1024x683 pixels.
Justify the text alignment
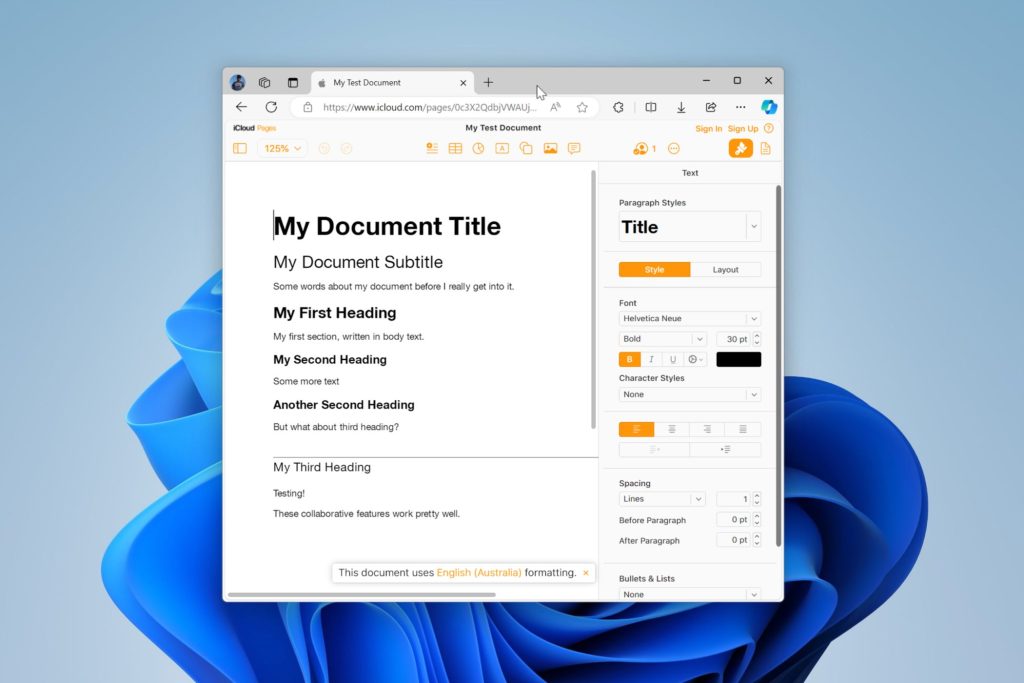pos(743,429)
